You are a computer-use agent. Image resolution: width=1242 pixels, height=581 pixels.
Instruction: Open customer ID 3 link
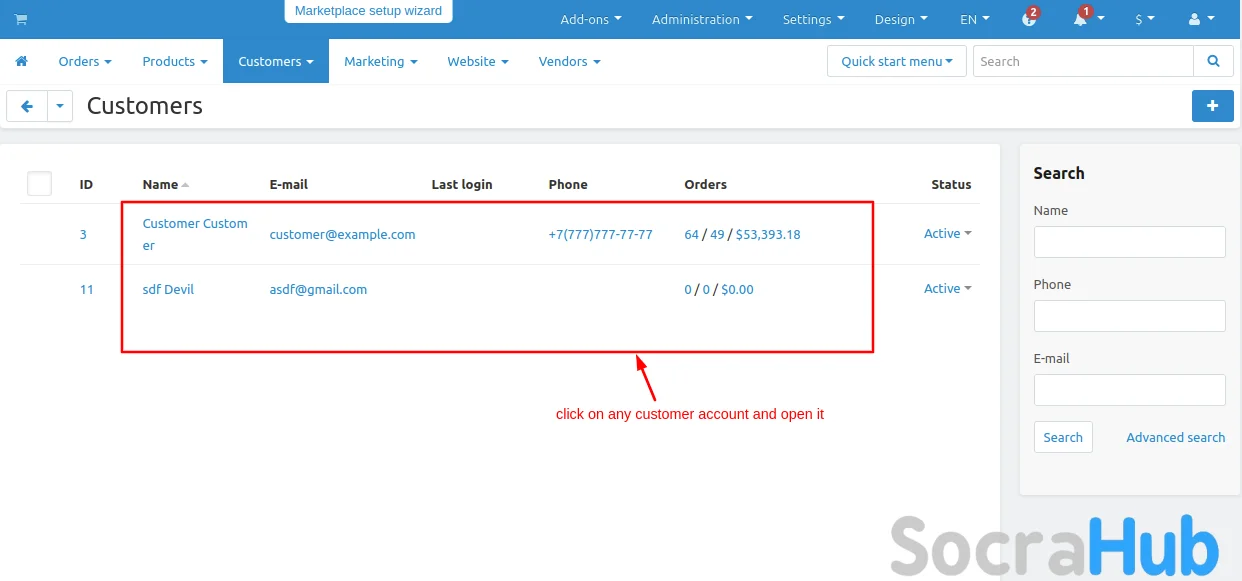(x=83, y=234)
